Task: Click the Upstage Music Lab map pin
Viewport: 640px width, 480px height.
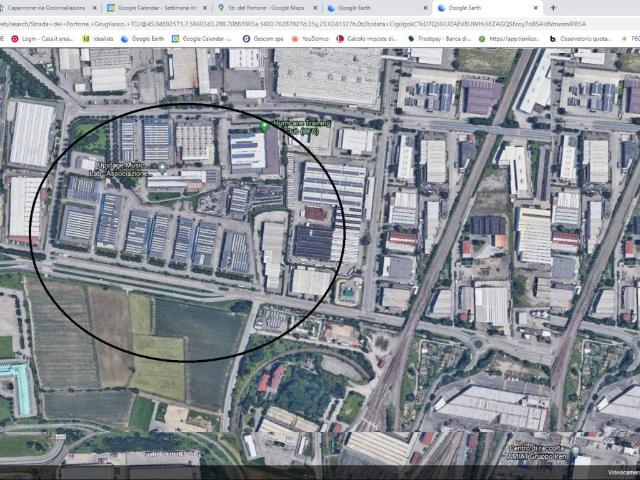Action: [x=162, y=168]
